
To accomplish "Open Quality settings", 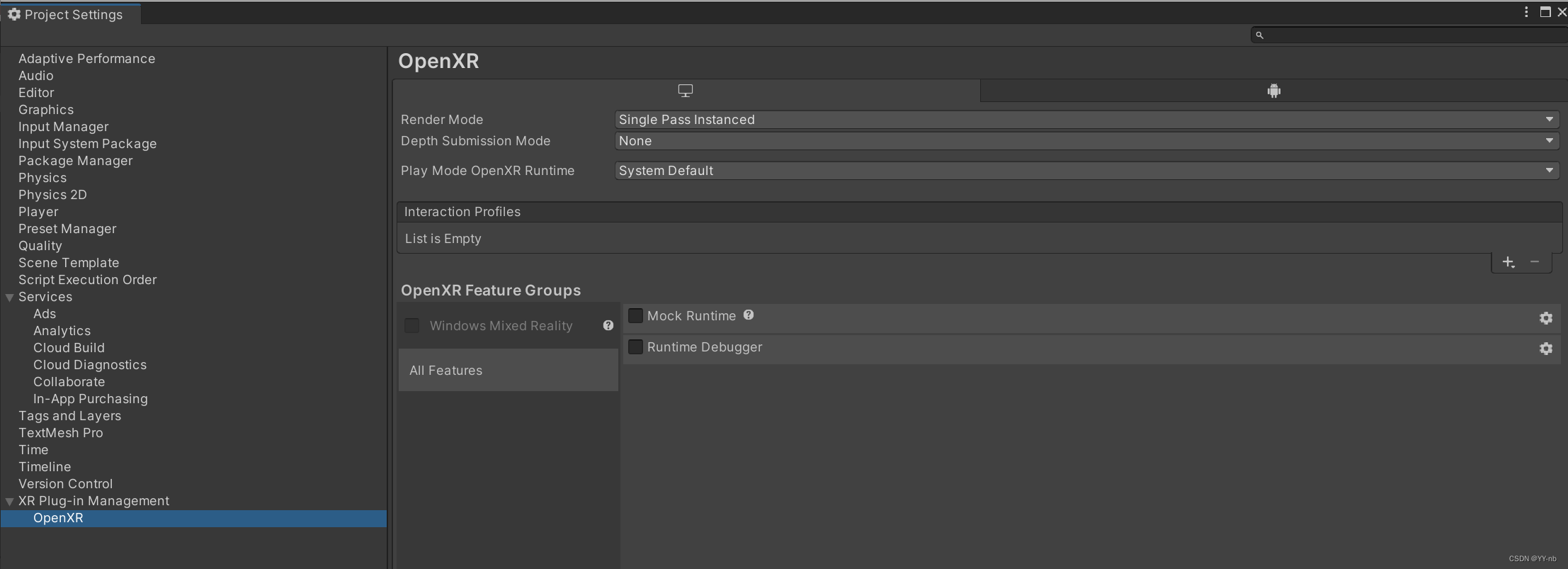I will (40, 246).
